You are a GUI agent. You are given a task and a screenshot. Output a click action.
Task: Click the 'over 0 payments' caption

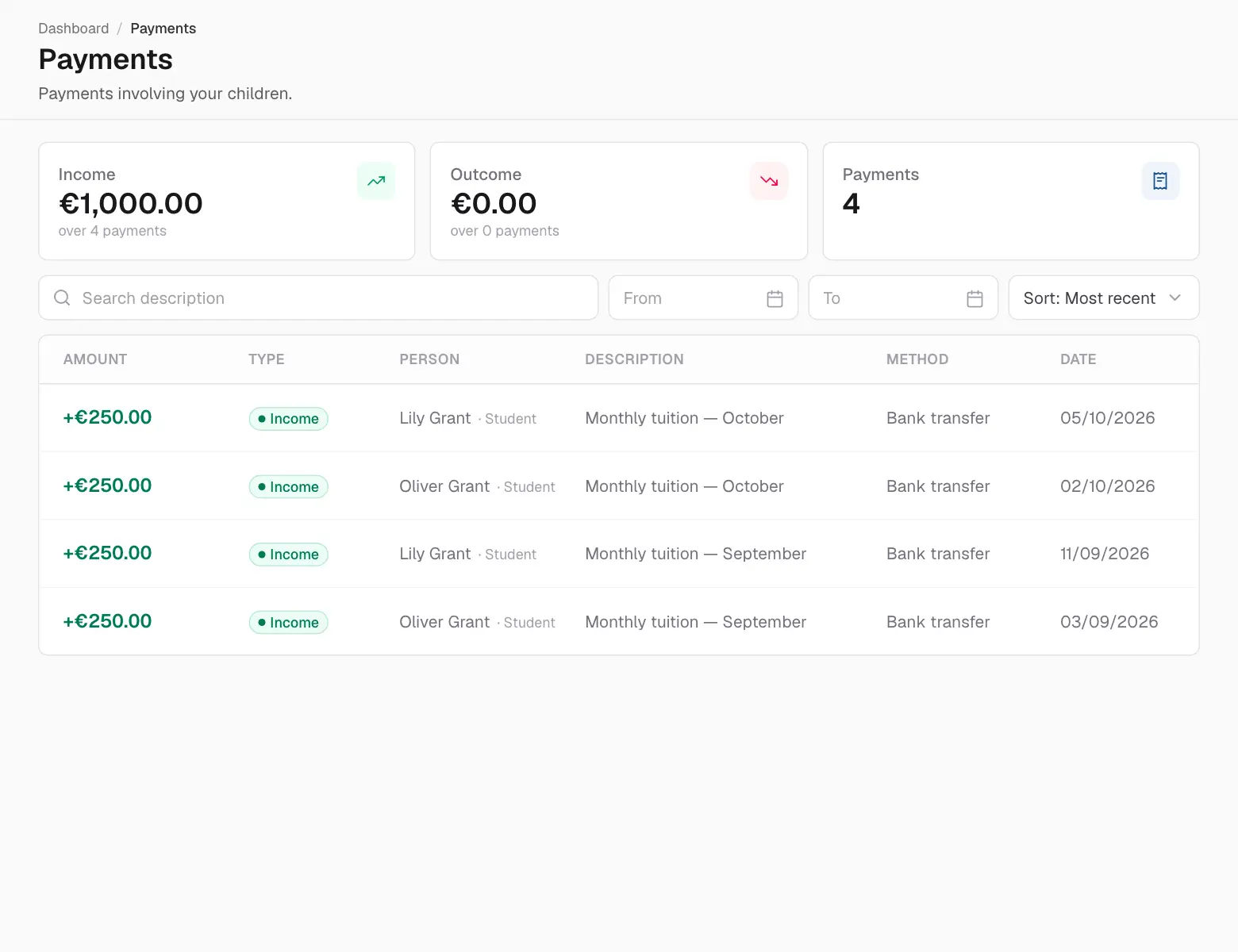pyautogui.click(x=505, y=231)
